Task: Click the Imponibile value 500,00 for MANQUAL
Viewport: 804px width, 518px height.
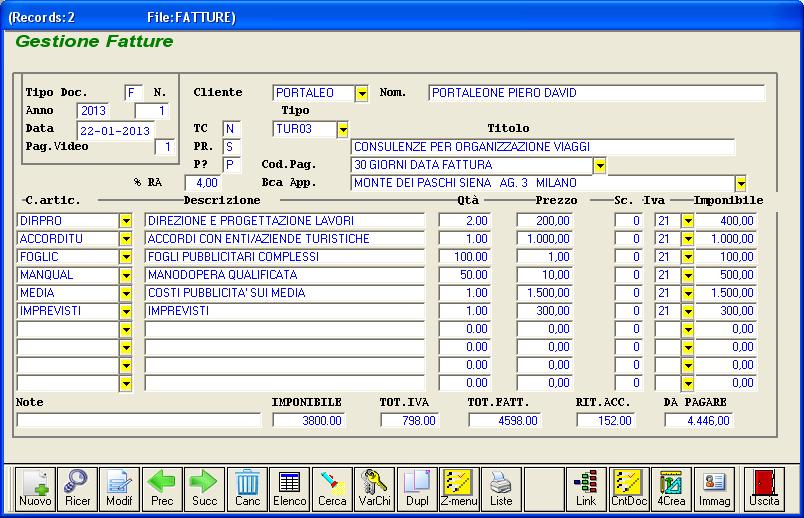Action: pos(726,274)
